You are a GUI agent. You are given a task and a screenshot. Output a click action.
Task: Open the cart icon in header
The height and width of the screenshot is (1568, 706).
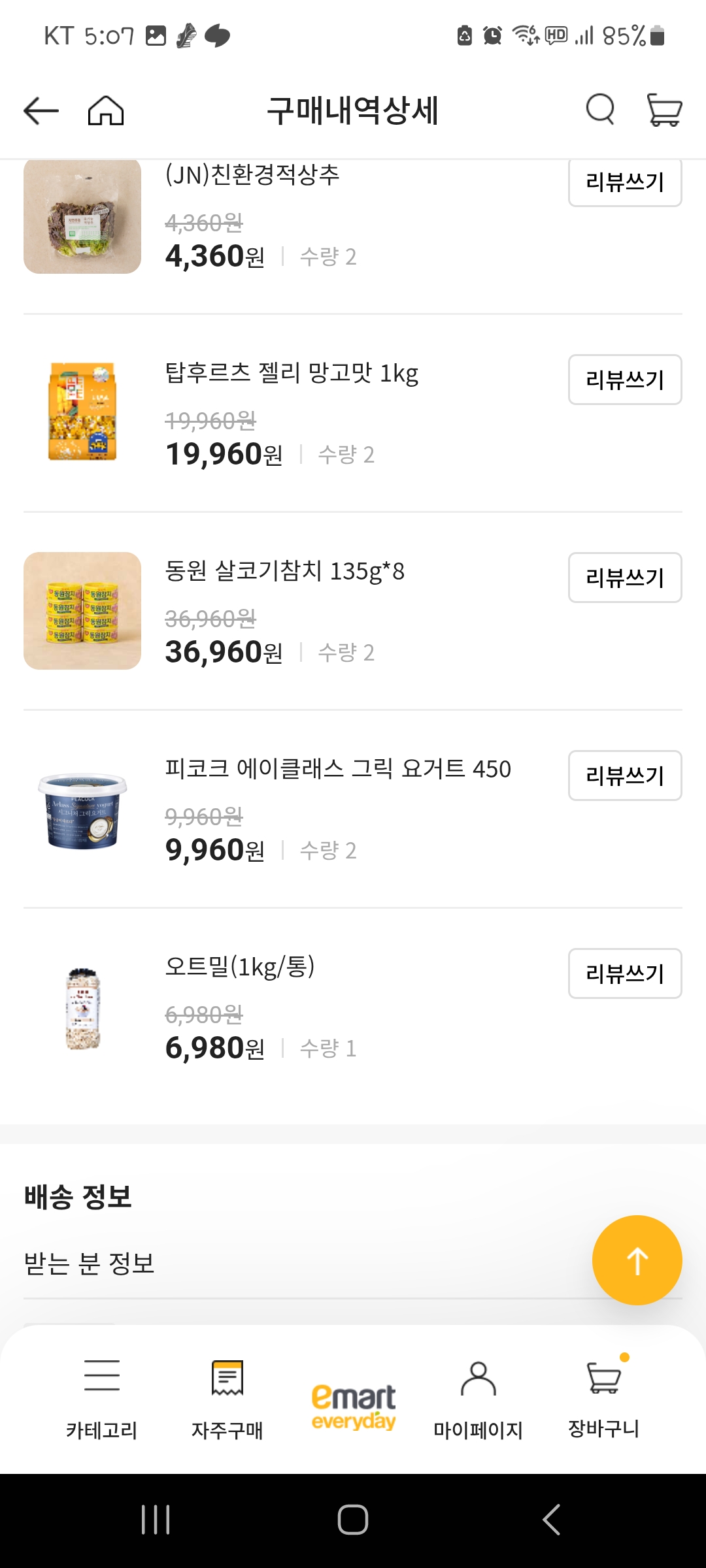(664, 109)
